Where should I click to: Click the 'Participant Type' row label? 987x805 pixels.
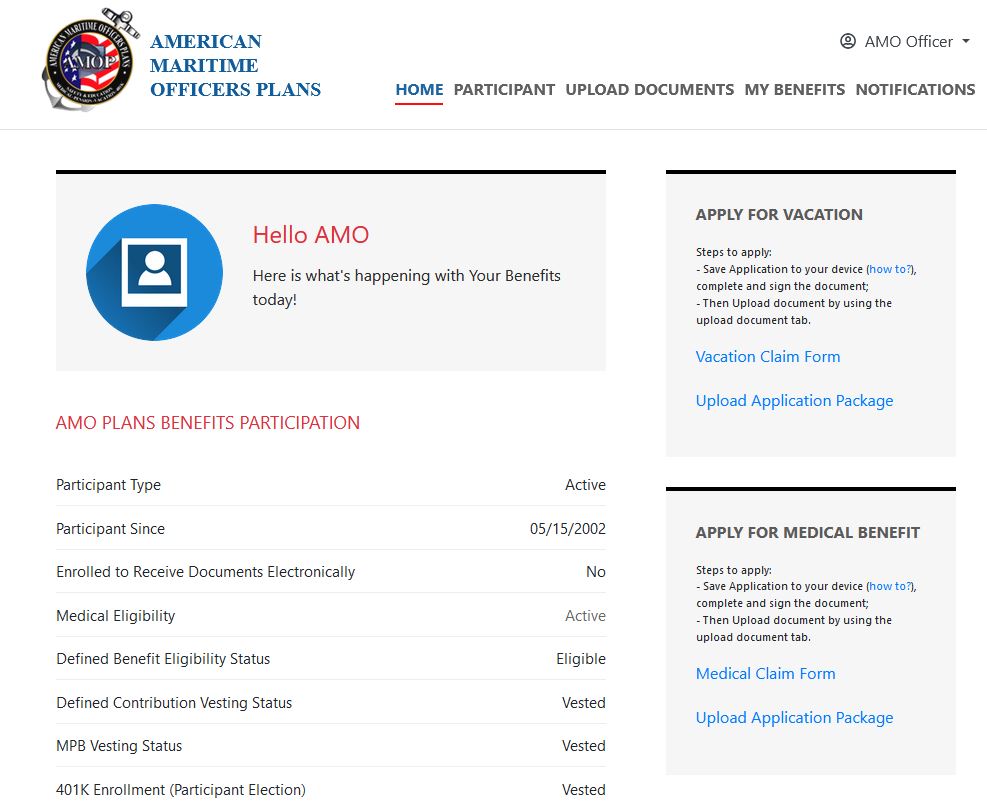click(108, 485)
